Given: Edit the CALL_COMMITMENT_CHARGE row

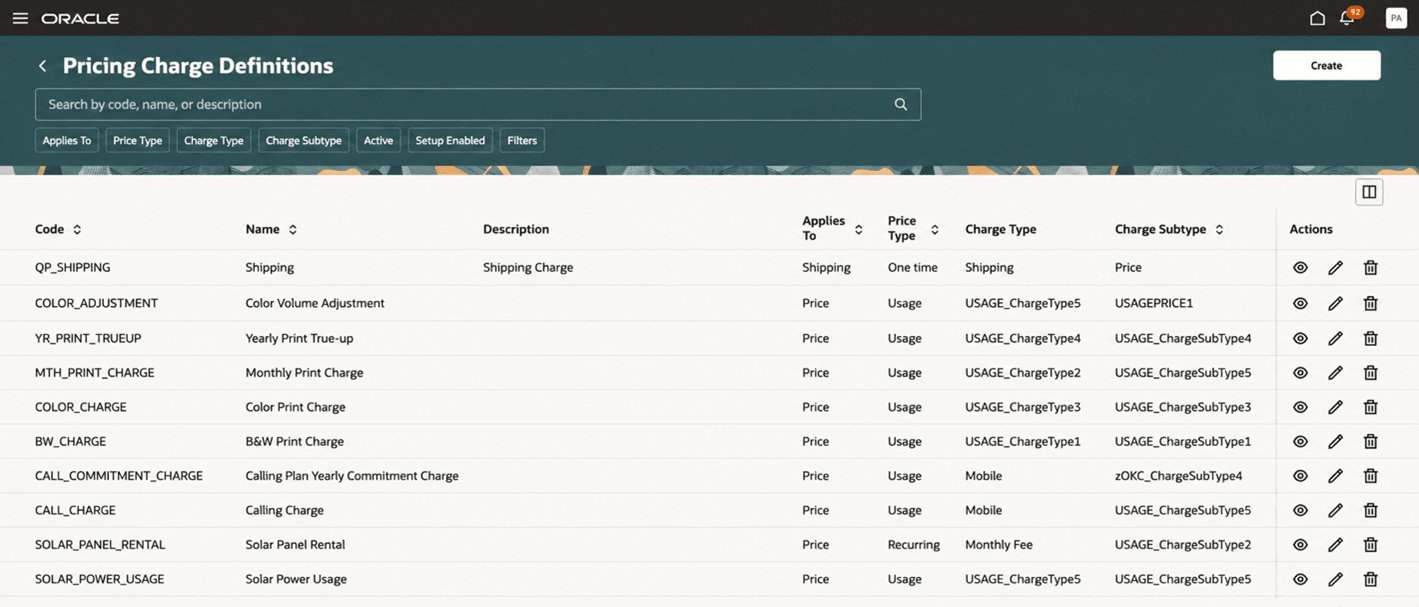Looking at the screenshot, I should coord(1335,476).
